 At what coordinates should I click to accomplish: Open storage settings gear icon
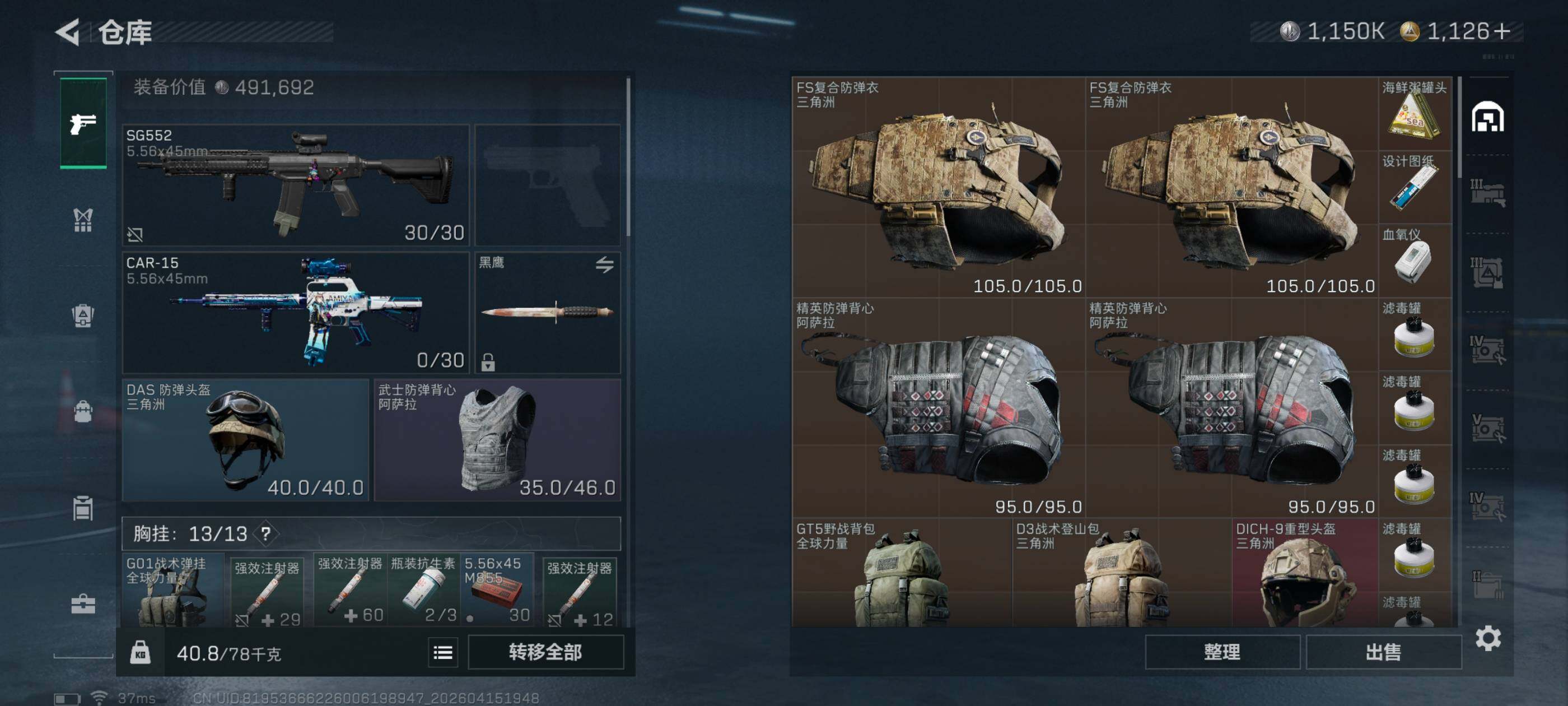pos(1488,638)
